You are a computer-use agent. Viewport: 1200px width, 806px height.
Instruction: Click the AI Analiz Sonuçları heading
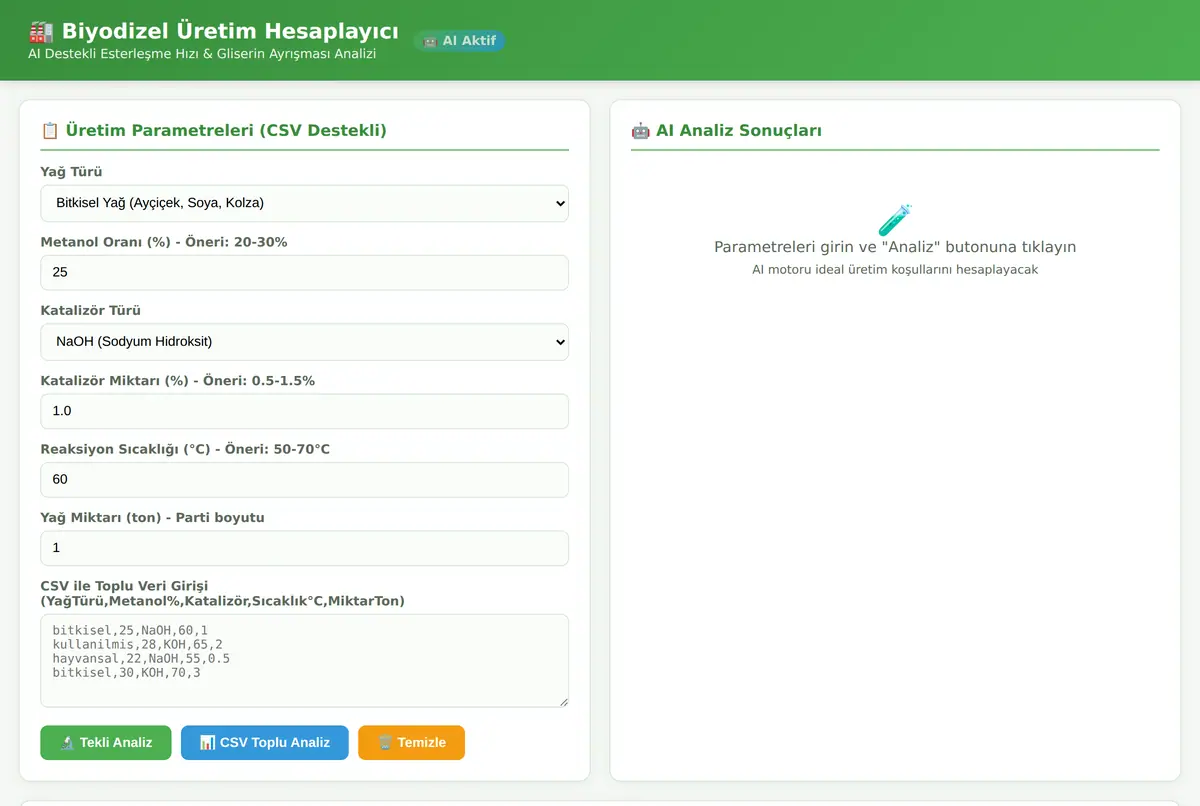739,130
